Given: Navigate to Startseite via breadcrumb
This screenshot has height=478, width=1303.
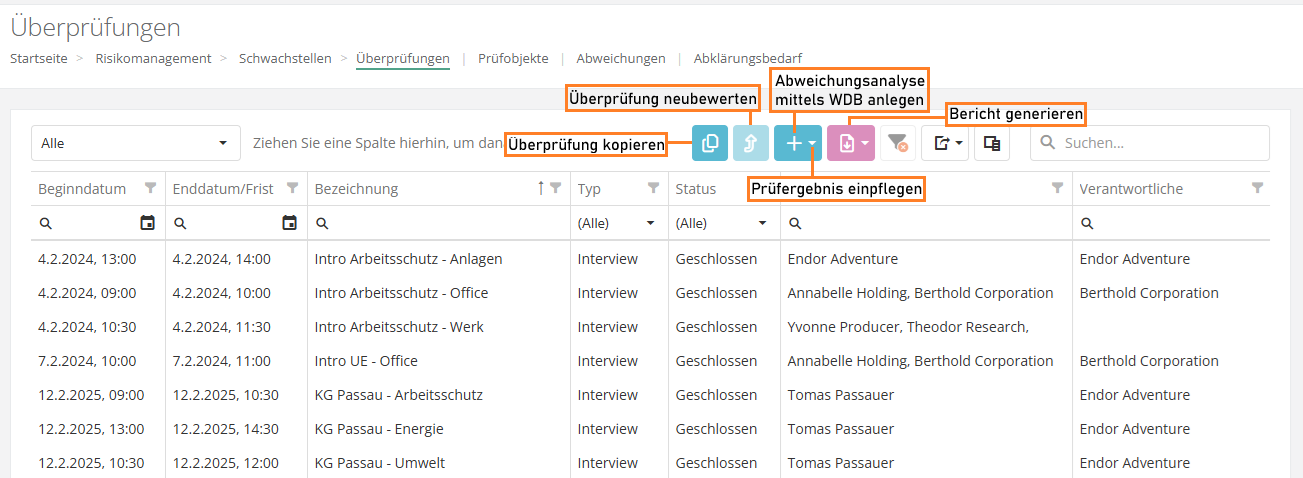Looking at the screenshot, I should coord(39,58).
